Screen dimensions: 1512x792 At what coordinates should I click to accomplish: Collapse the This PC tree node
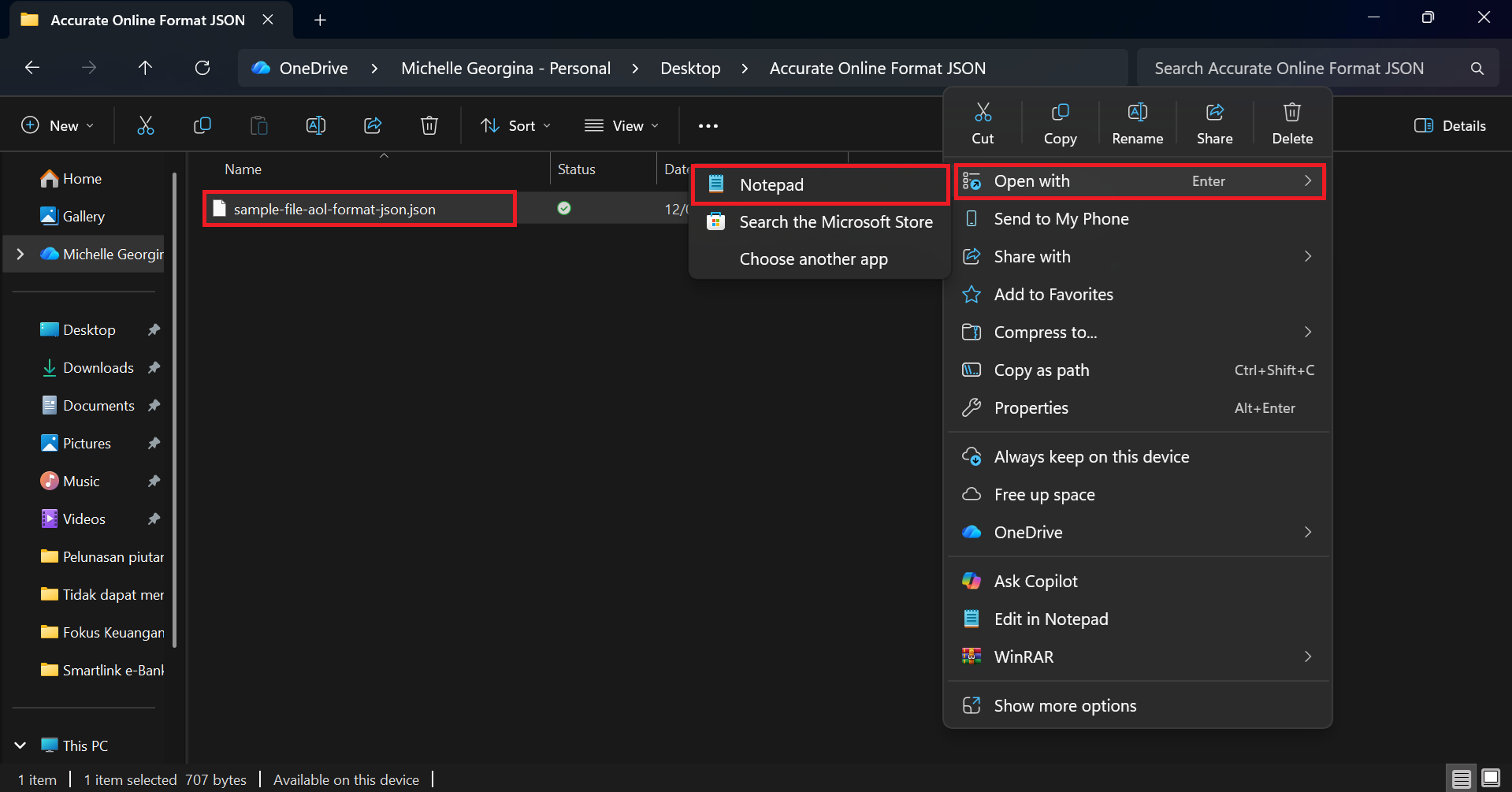click(x=20, y=746)
